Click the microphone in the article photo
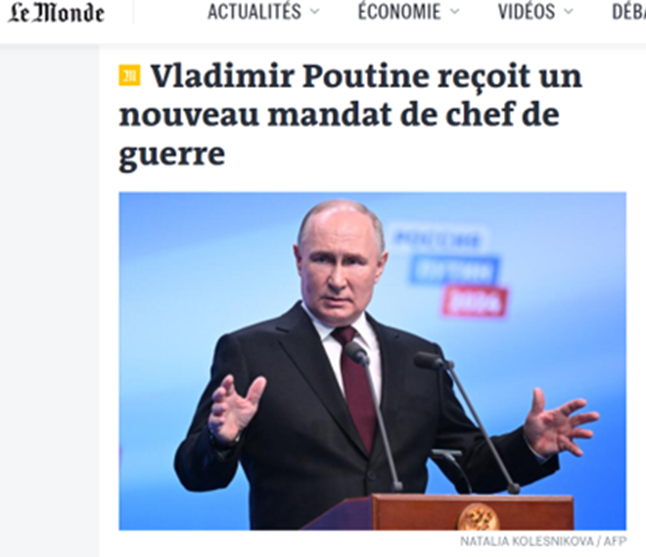The height and width of the screenshot is (557, 646). click(357, 353)
